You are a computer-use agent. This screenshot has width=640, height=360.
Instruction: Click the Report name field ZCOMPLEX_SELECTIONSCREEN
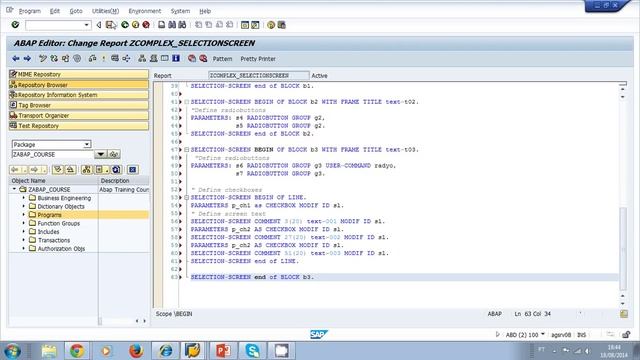(258, 76)
